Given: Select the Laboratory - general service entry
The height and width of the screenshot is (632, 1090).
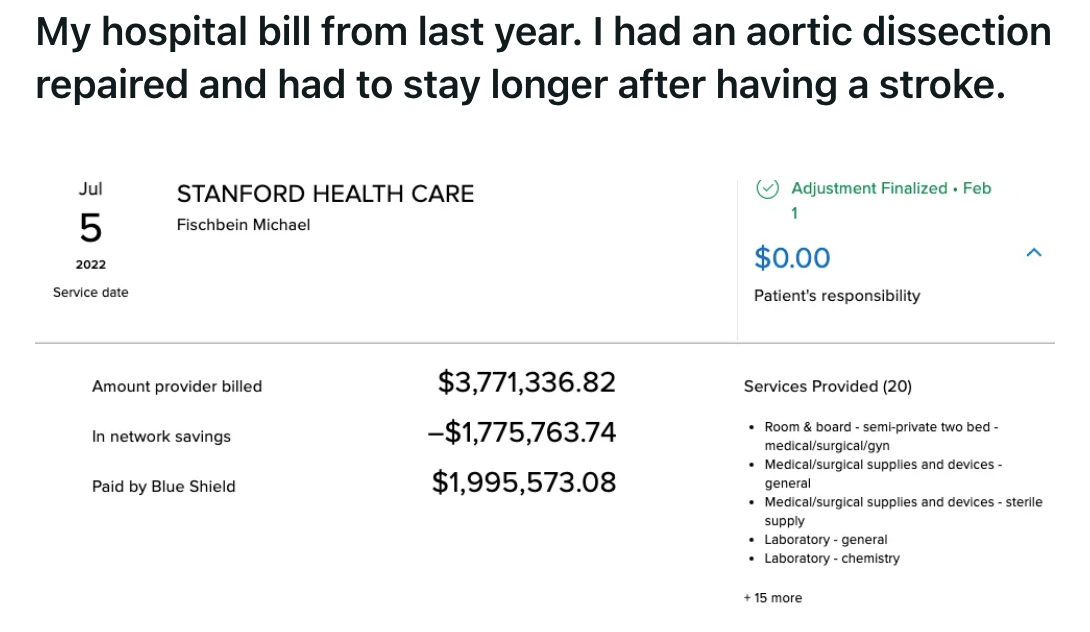Looking at the screenshot, I should 825,540.
